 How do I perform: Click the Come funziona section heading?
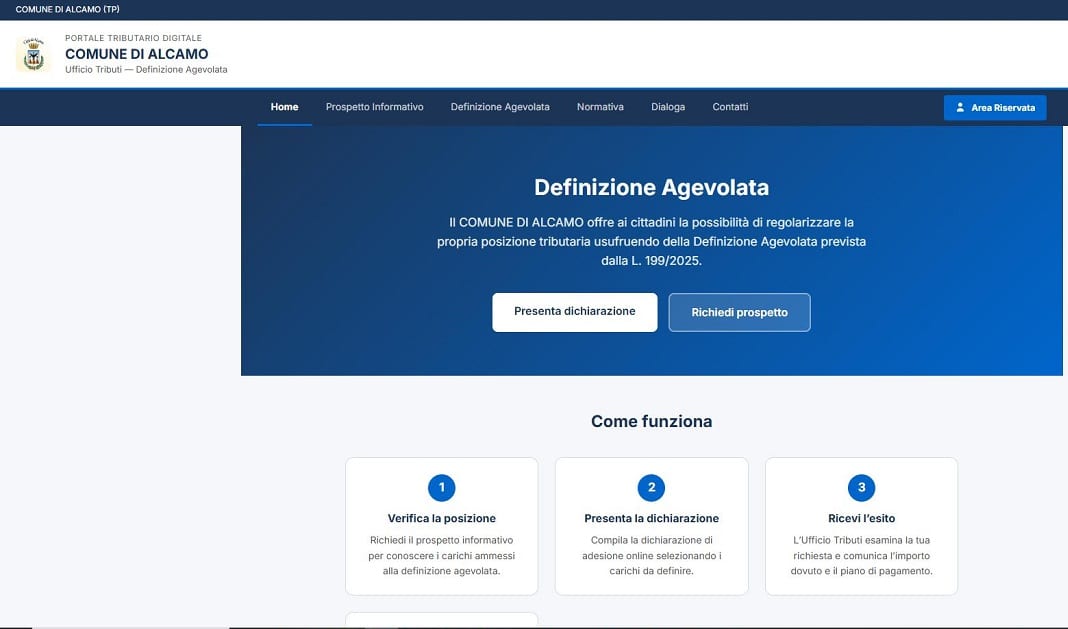651,421
